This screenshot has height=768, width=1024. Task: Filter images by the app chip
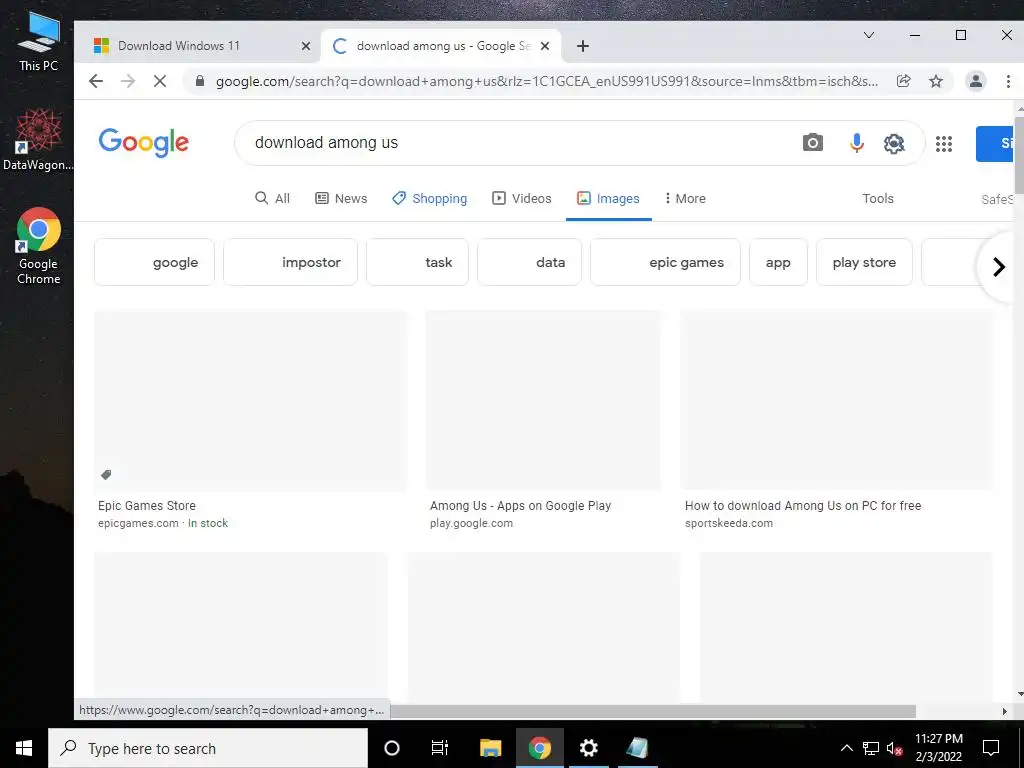point(778,262)
